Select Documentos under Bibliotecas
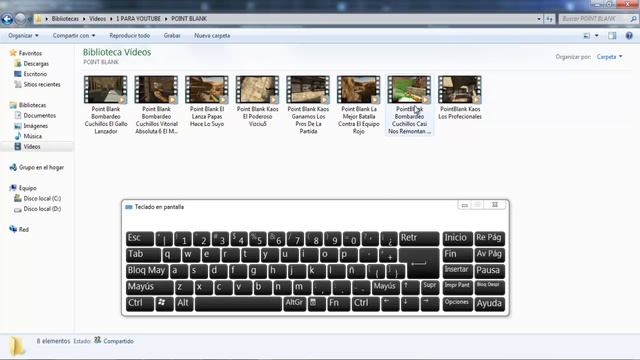Screen dimensions: 640x360 coord(35,116)
